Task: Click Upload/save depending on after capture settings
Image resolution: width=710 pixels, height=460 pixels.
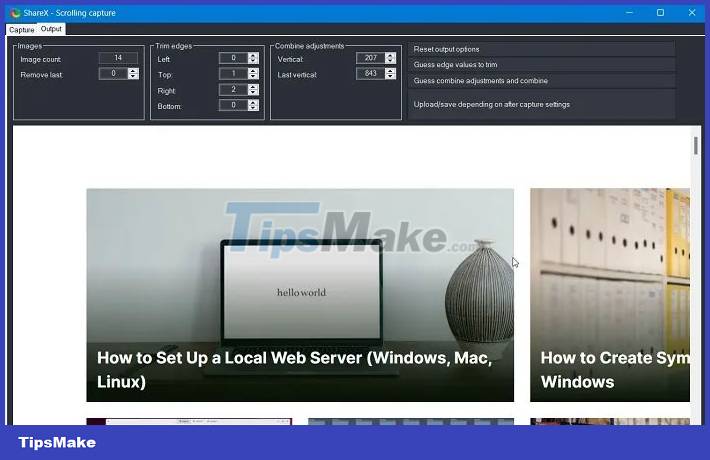Action: pyautogui.click(x=542, y=104)
